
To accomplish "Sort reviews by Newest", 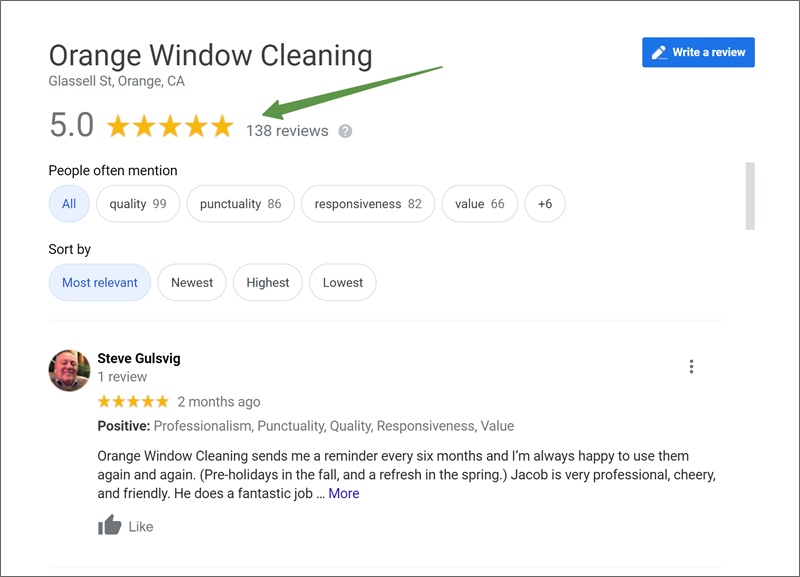I will click(x=192, y=282).
